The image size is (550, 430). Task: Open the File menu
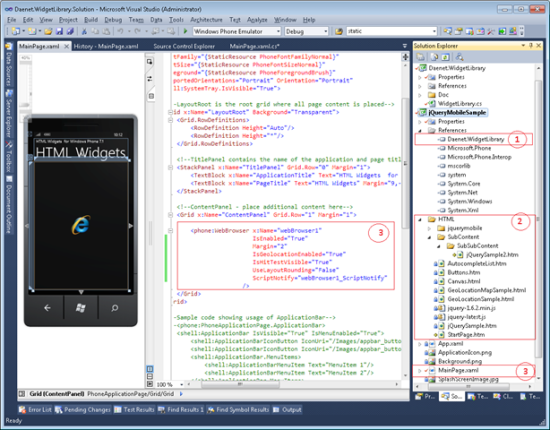pos(12,20)
